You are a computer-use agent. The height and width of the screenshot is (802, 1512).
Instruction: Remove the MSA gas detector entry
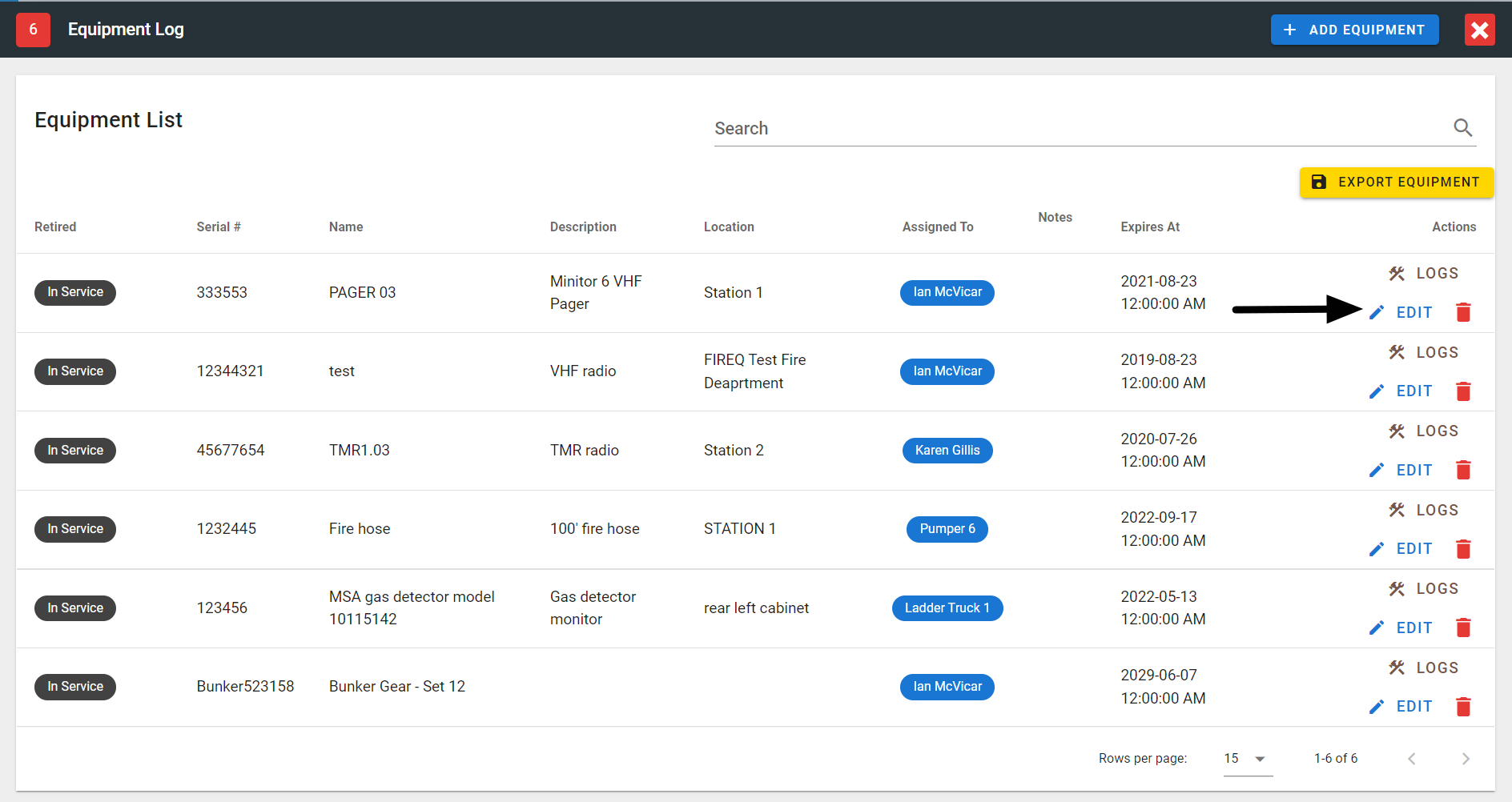click(1463, 628)
